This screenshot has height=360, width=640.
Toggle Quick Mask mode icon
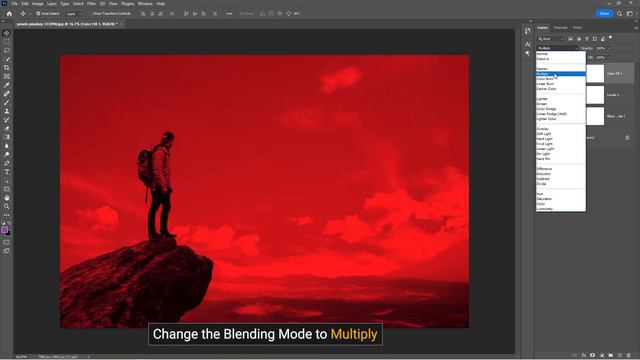point(7,242)
